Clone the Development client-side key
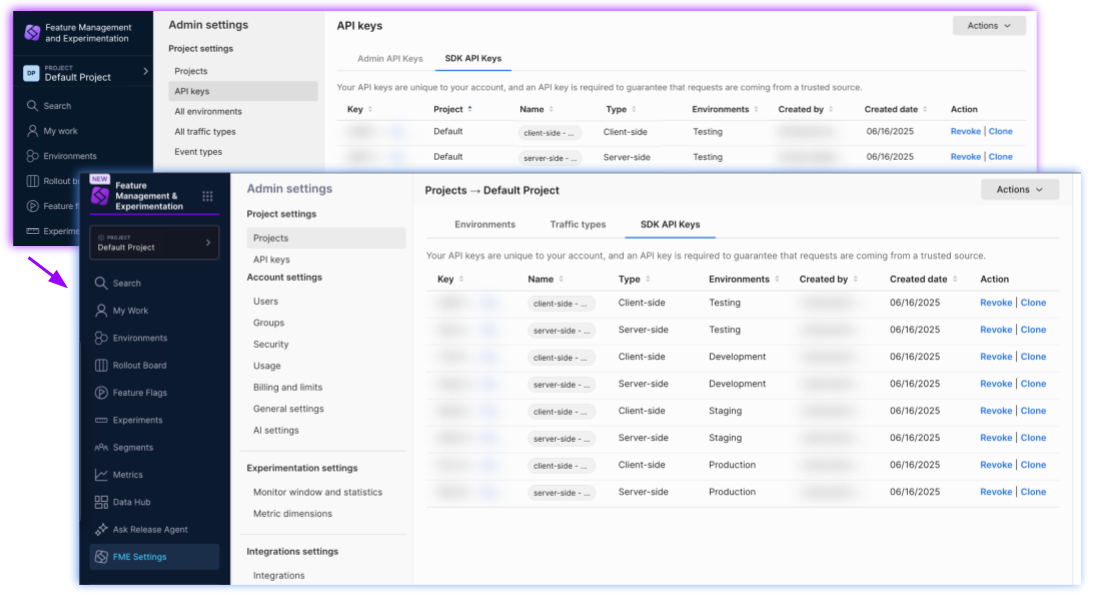This screenshot has width=1096, height=604. (x=1033, y=357)
